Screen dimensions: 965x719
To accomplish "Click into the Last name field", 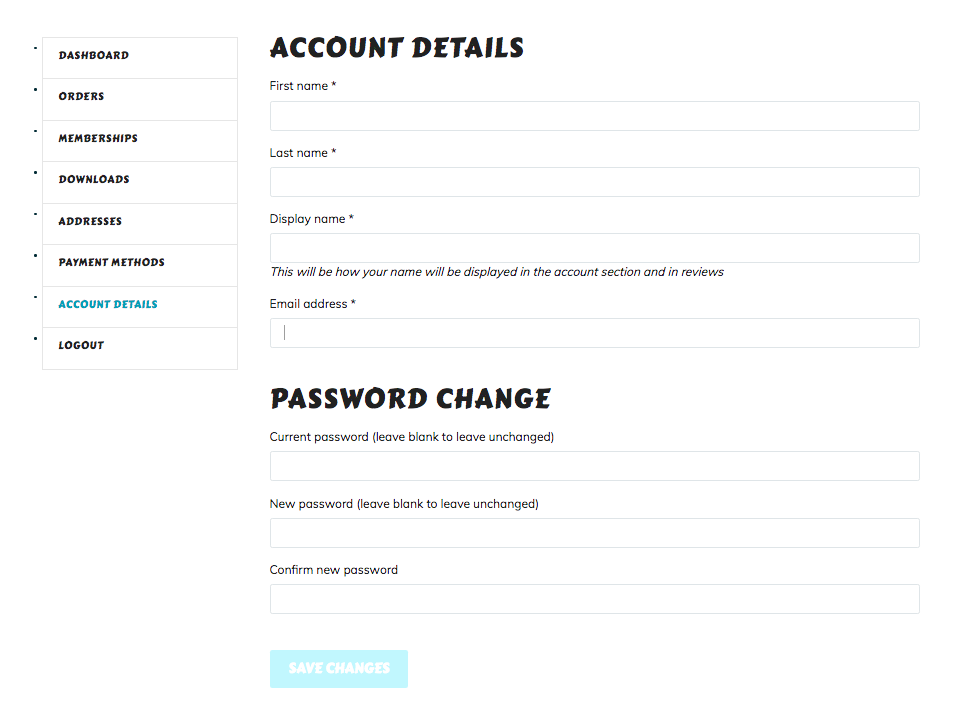I will pos(594,182).
